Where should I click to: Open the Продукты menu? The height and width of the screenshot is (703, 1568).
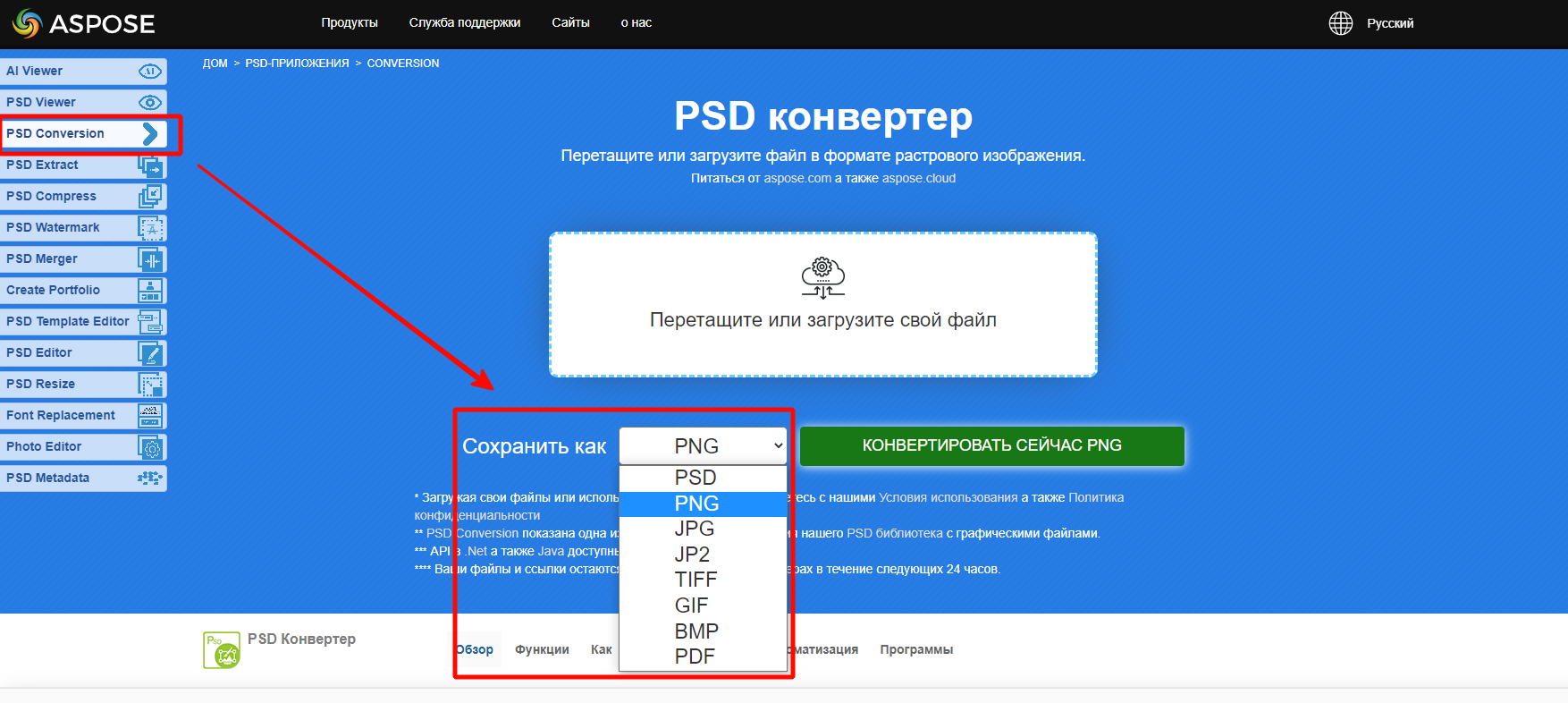[x=350, y=23]
